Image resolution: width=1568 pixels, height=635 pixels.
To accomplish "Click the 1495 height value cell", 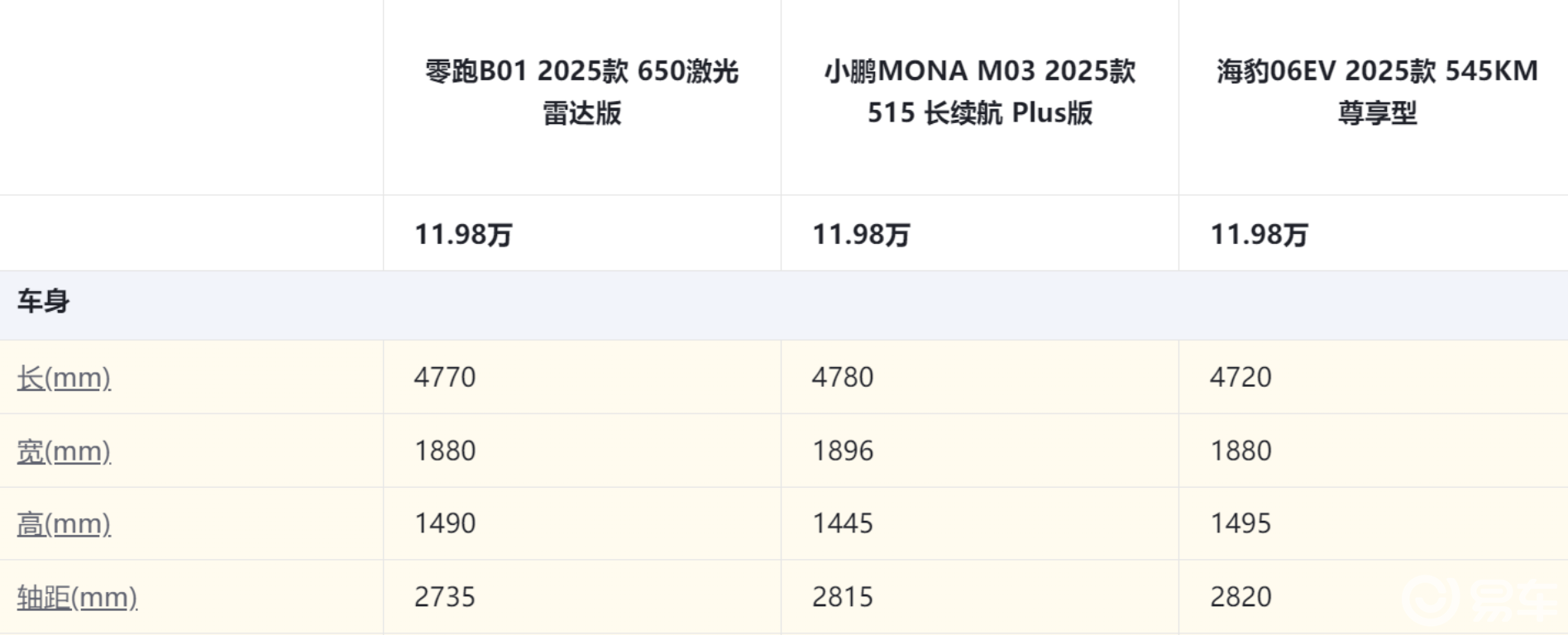I will pos(1241,523).
